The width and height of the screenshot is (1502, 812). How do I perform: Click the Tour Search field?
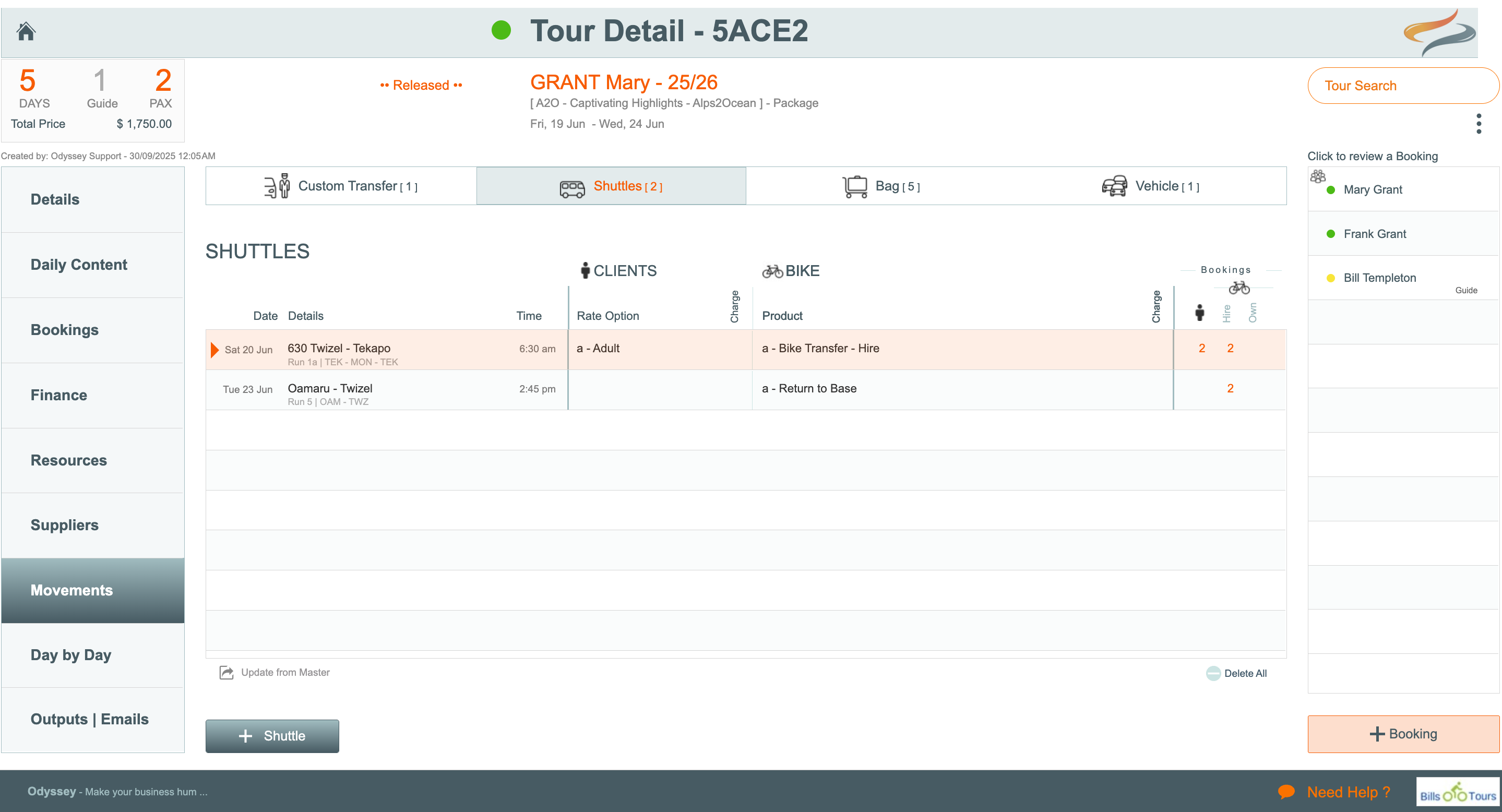tap(1402, 86)
